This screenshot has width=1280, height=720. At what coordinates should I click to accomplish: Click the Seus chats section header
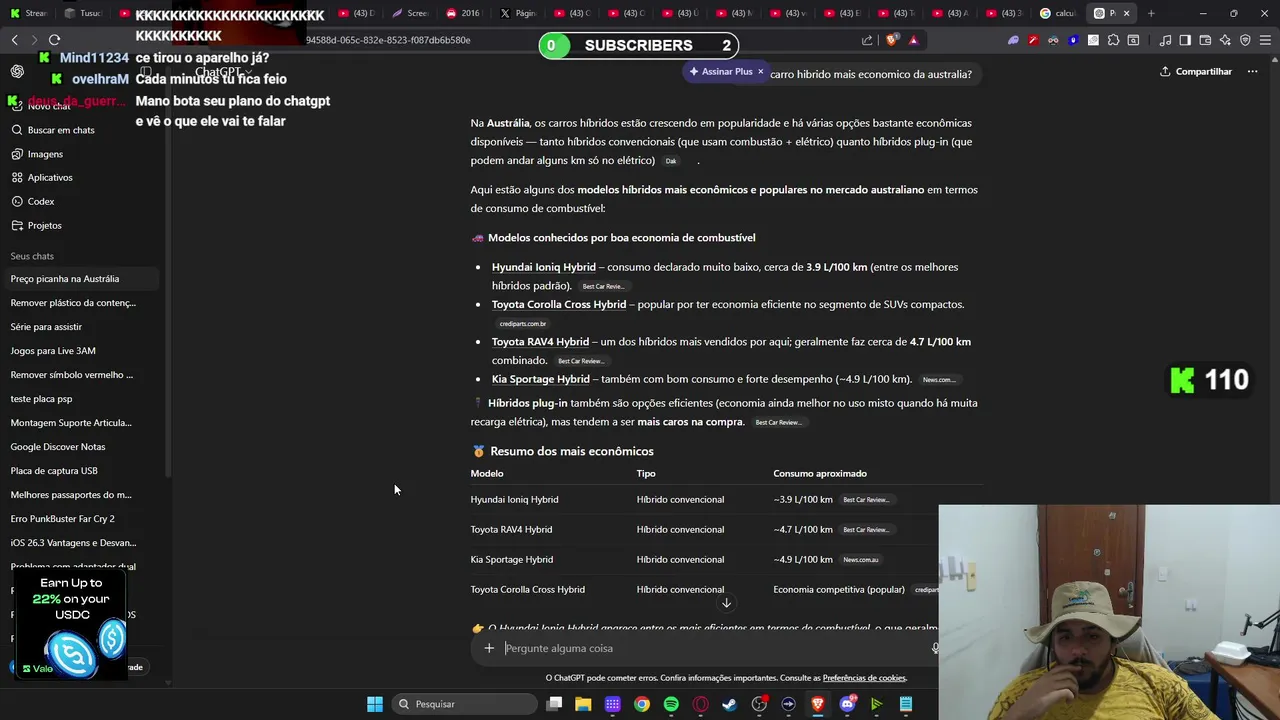tap(32, 256)
